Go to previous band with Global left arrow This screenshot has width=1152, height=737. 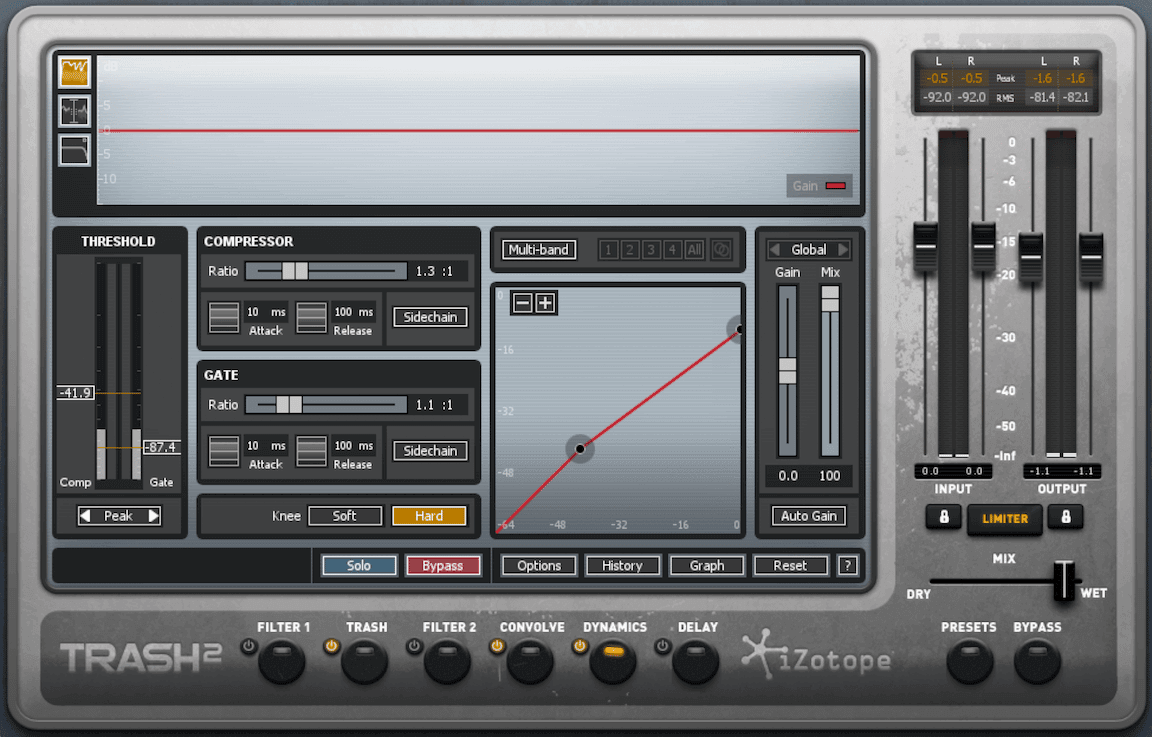point(774,250)
